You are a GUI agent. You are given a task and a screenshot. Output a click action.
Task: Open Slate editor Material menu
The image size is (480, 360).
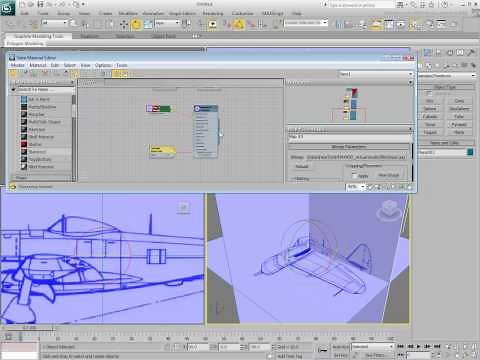pos(38,65)
